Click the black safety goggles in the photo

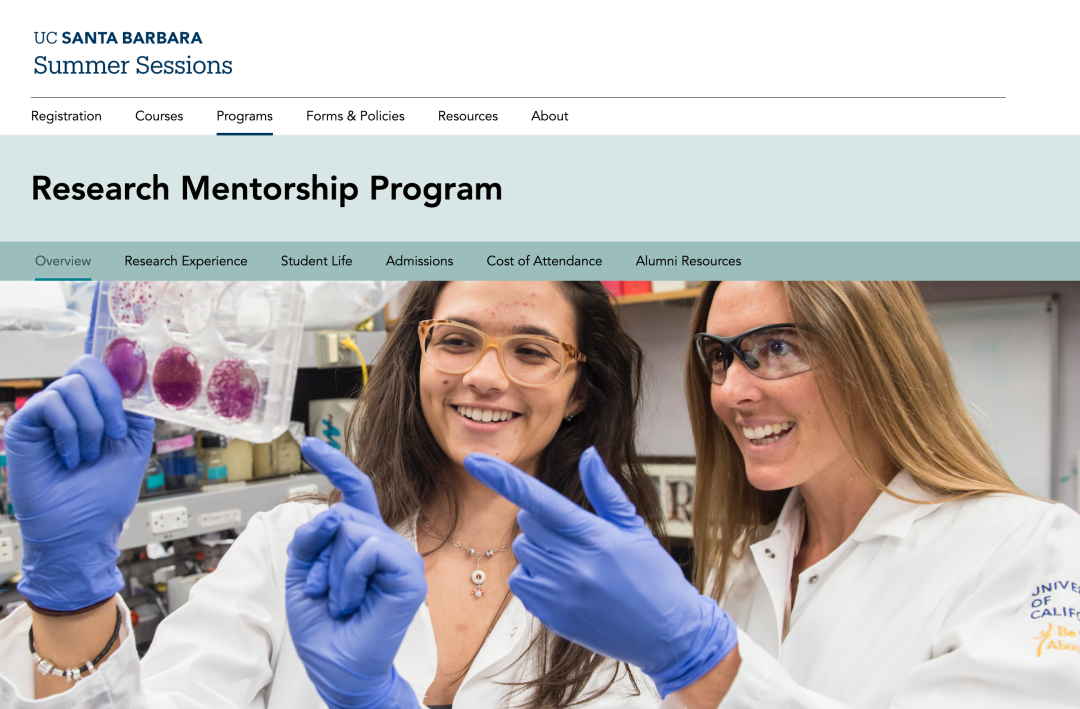tap(757, 351)
